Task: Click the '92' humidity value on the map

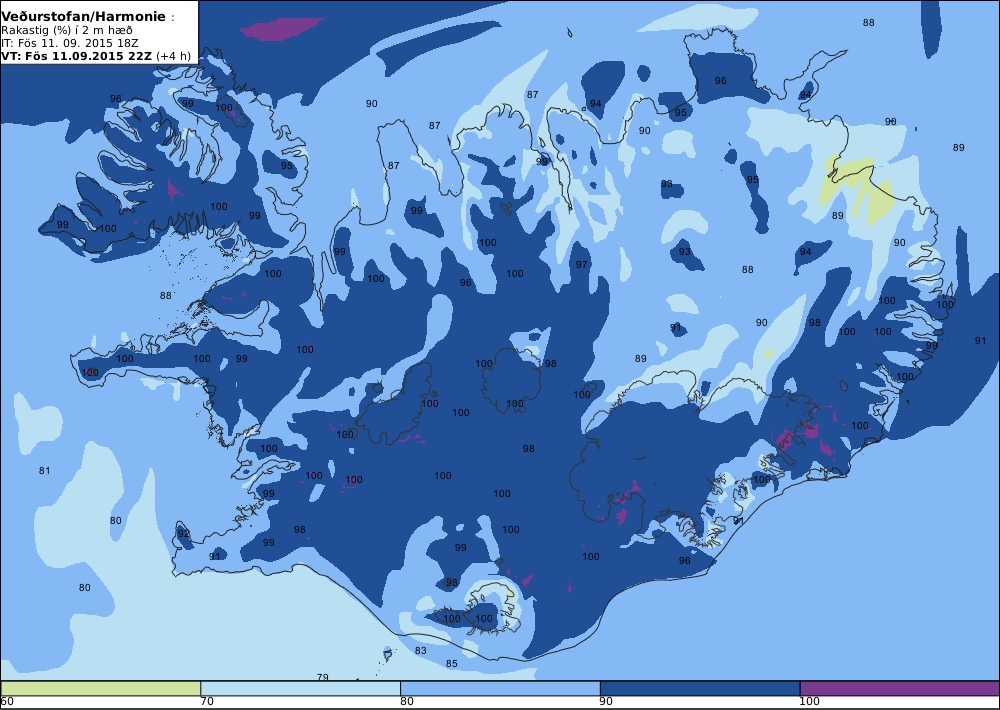Action: tap(184, 533)
